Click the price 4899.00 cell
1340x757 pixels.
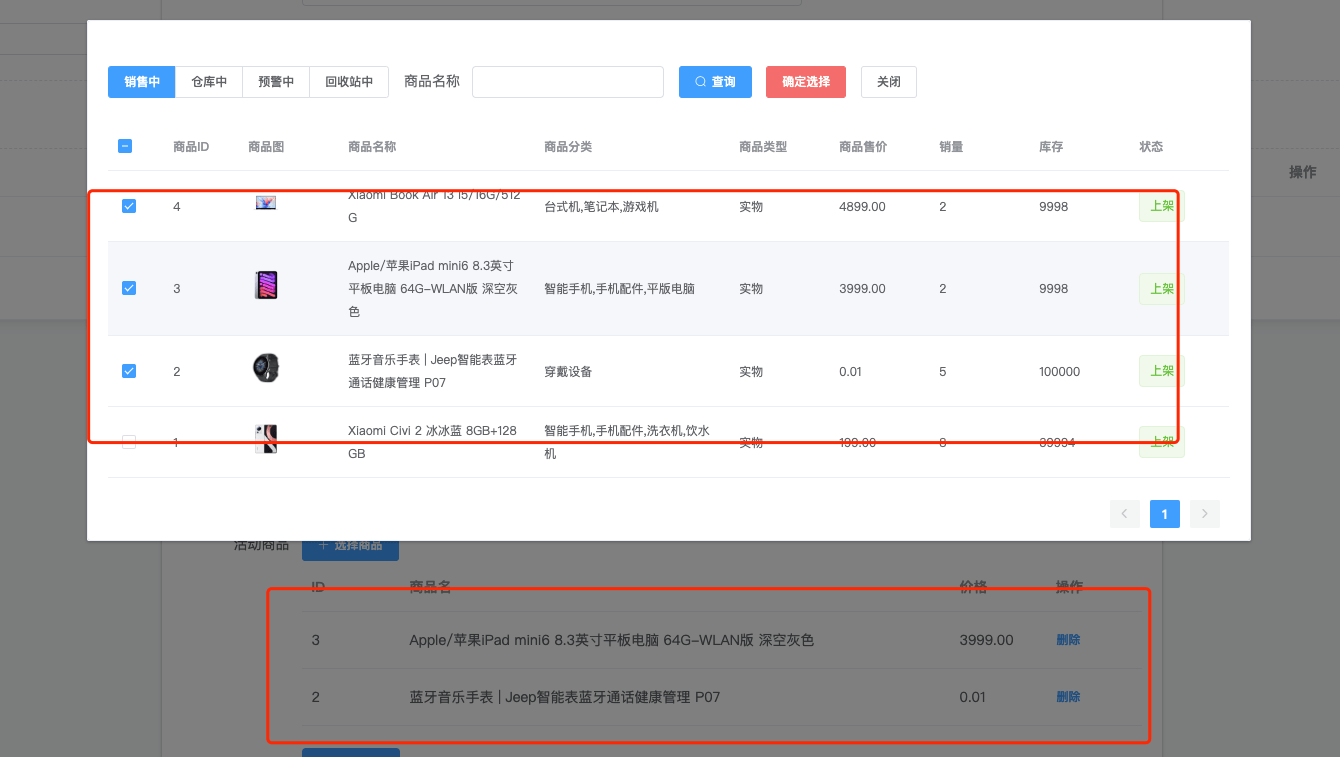point(862,207)
